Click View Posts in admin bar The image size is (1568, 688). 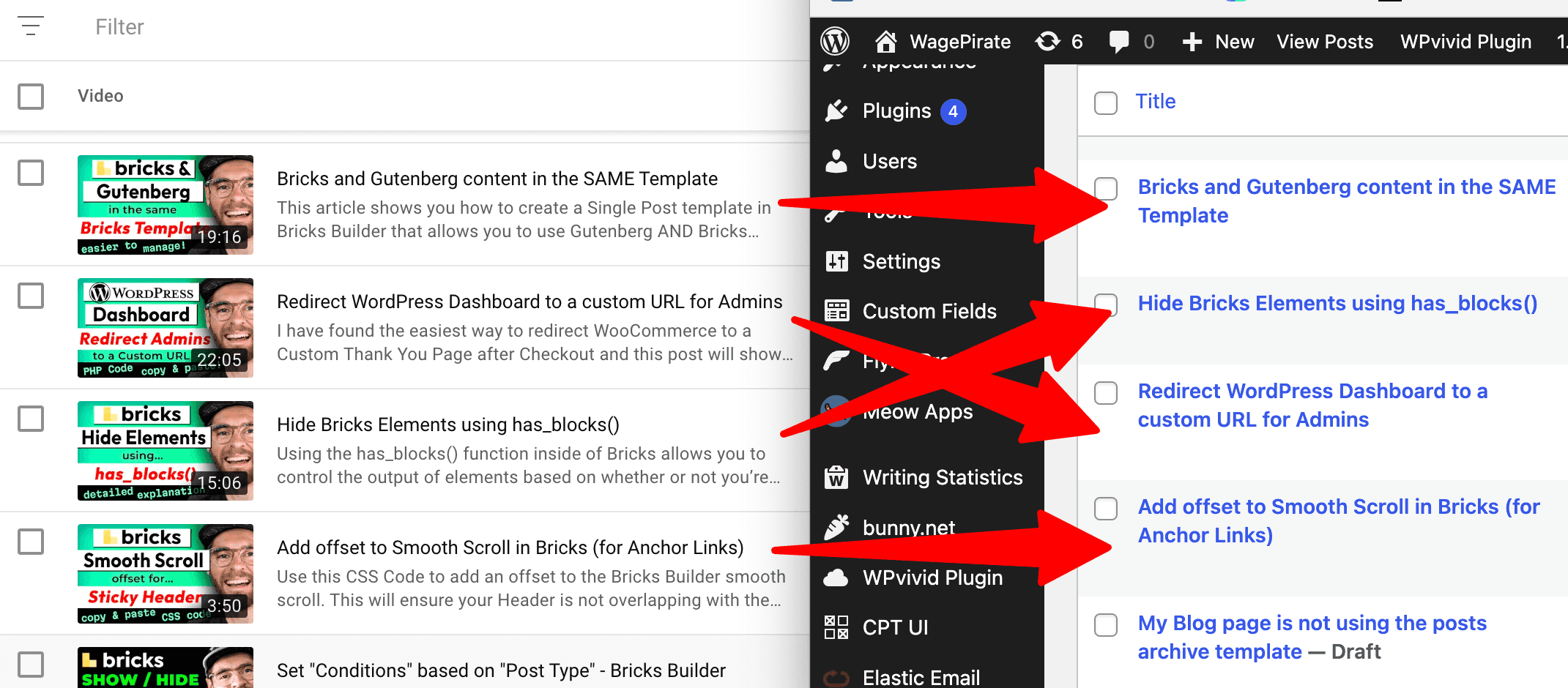pos(1325,42)
